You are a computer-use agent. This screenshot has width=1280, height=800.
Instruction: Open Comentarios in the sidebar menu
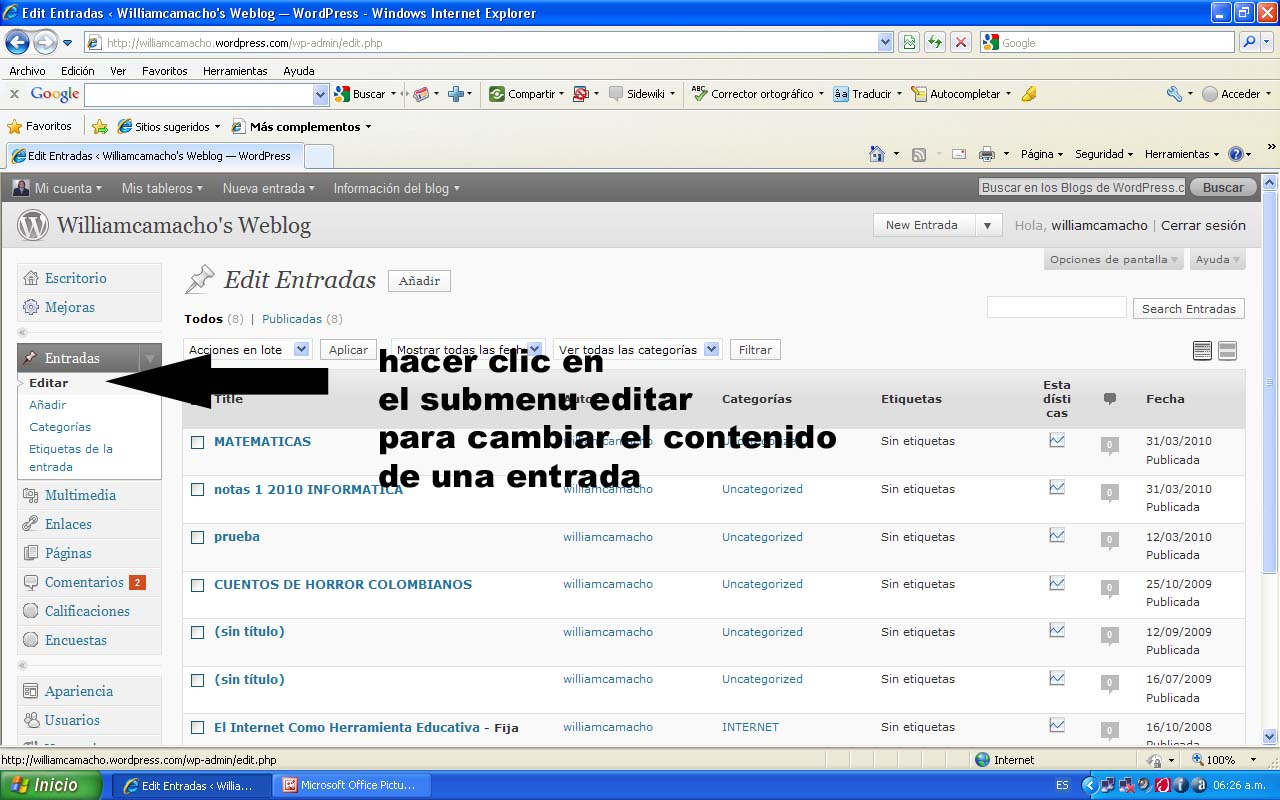[x=84, y=582]
